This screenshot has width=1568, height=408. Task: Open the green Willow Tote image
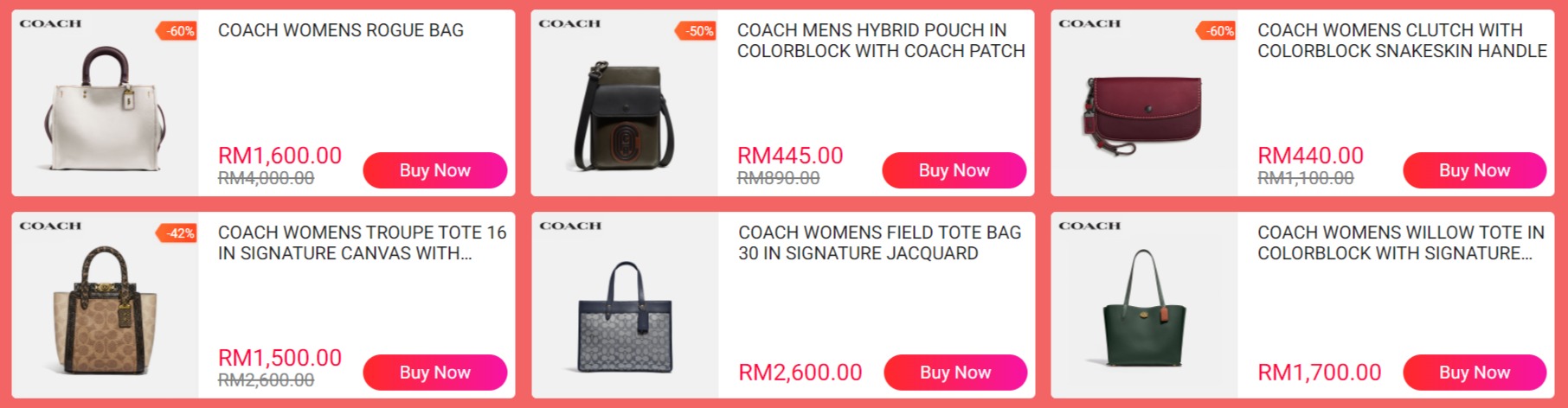tap(1144, 308)
